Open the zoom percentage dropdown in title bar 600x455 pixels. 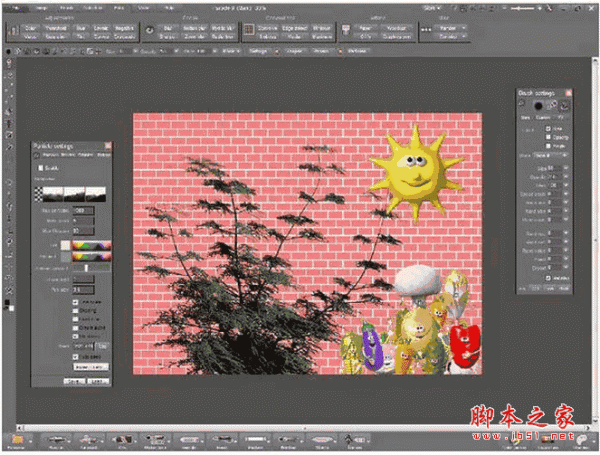432,8
